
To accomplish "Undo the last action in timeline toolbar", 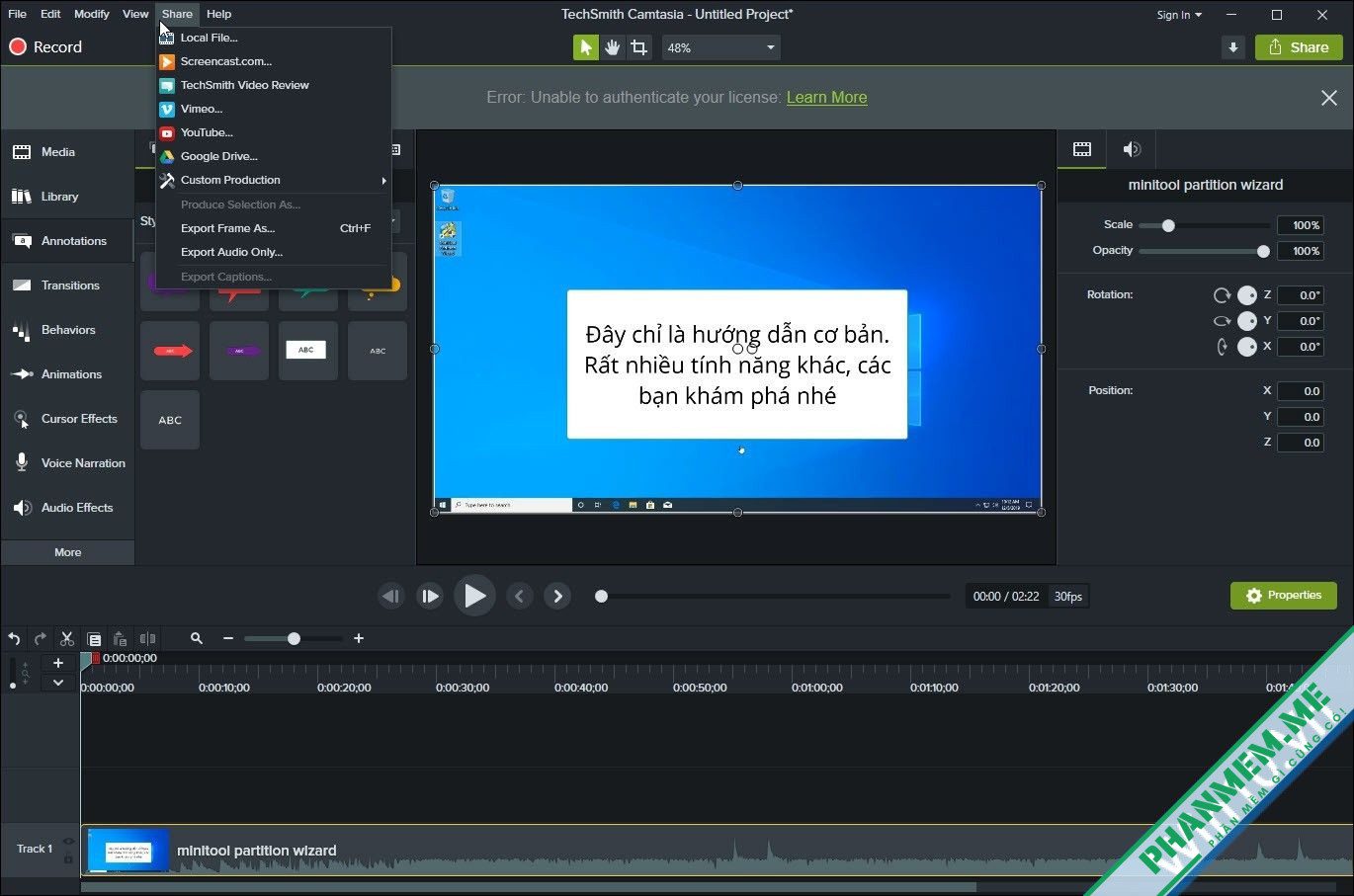I will 14,639.
